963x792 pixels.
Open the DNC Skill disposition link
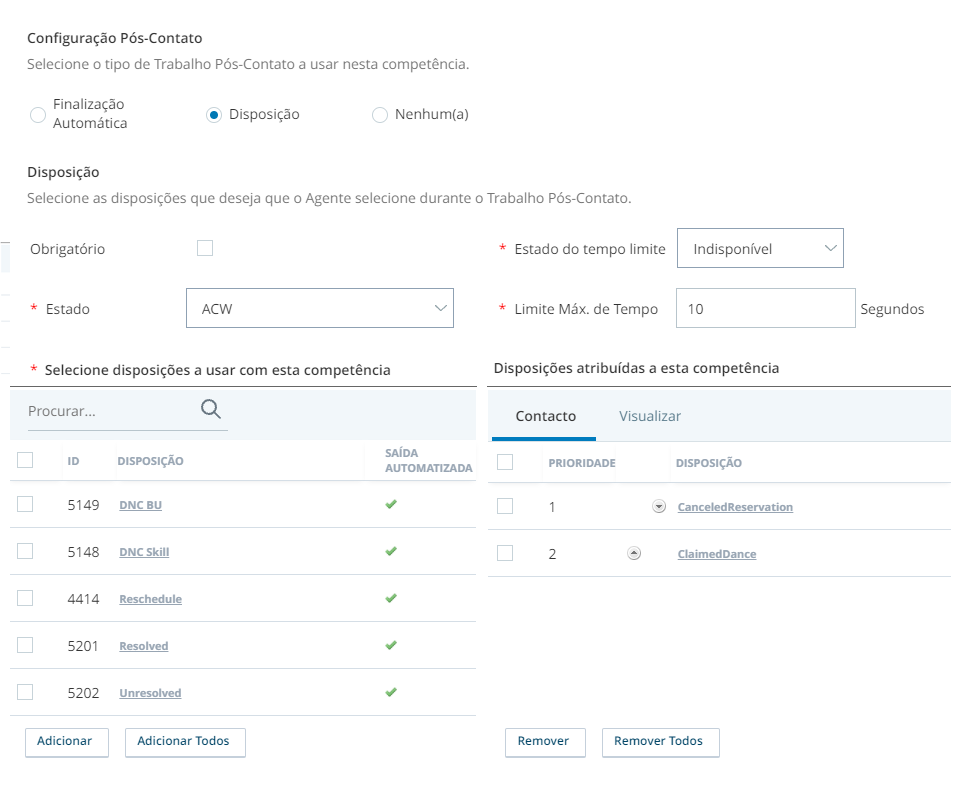(x=144, y=552)
